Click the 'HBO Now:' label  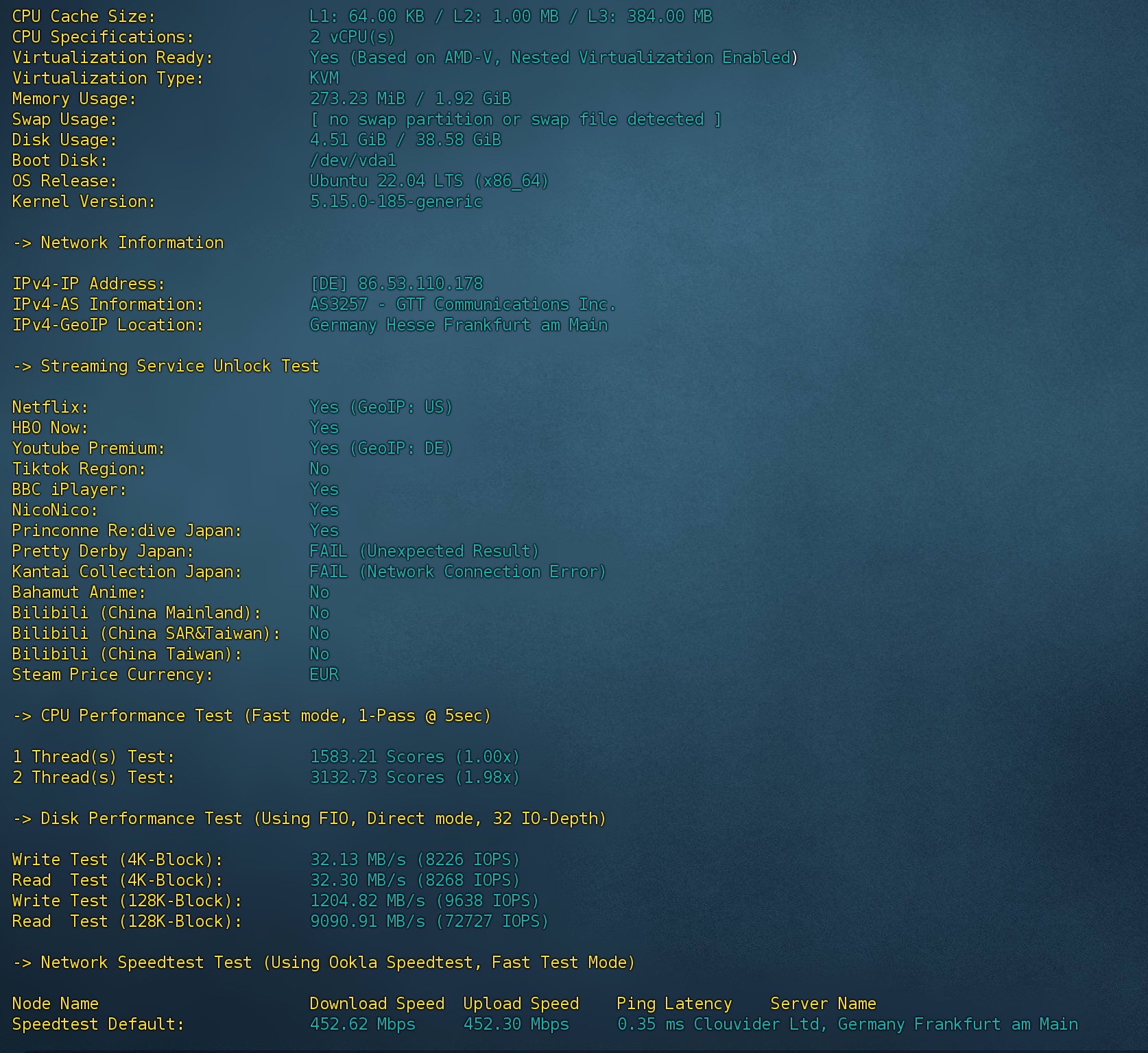coord(50,427)
